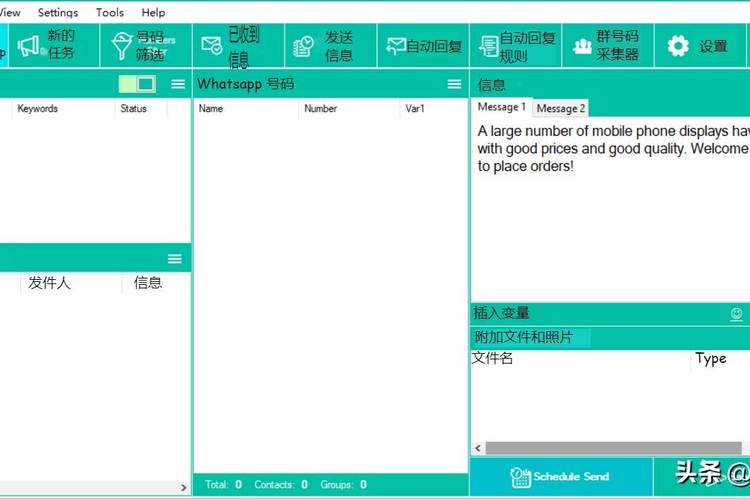Click the Groups count in status bar
750x500 pixels.
[343, 485]
